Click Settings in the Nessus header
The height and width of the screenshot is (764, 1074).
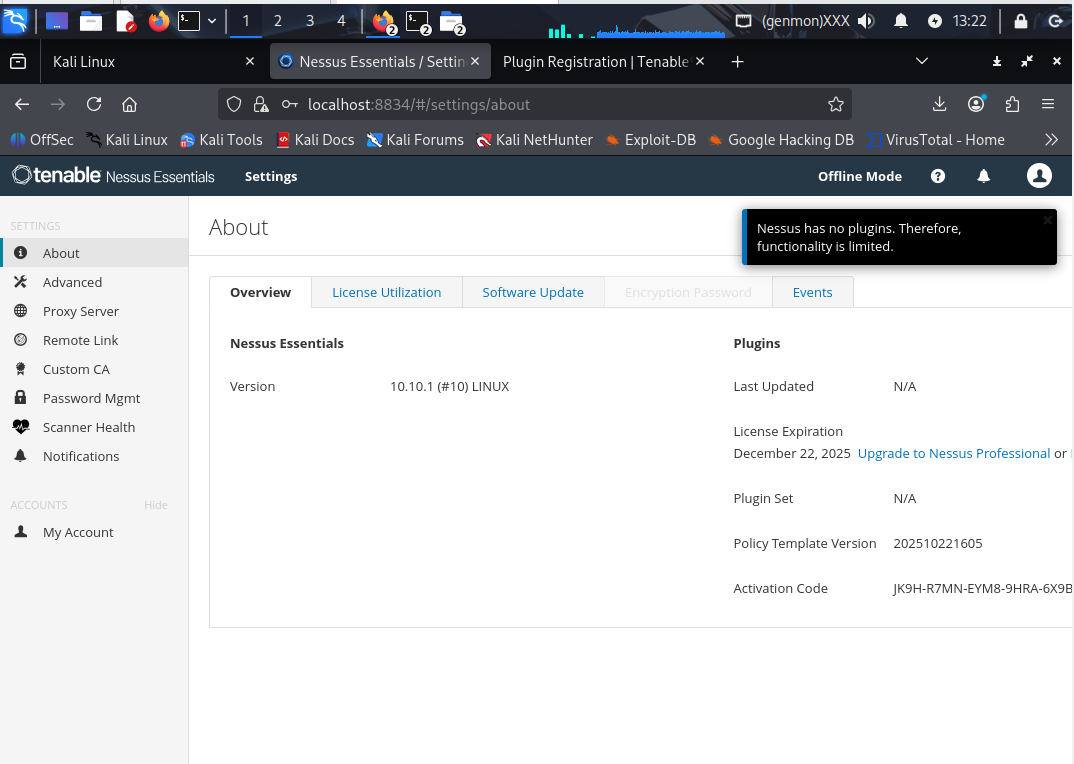(271, 177)
